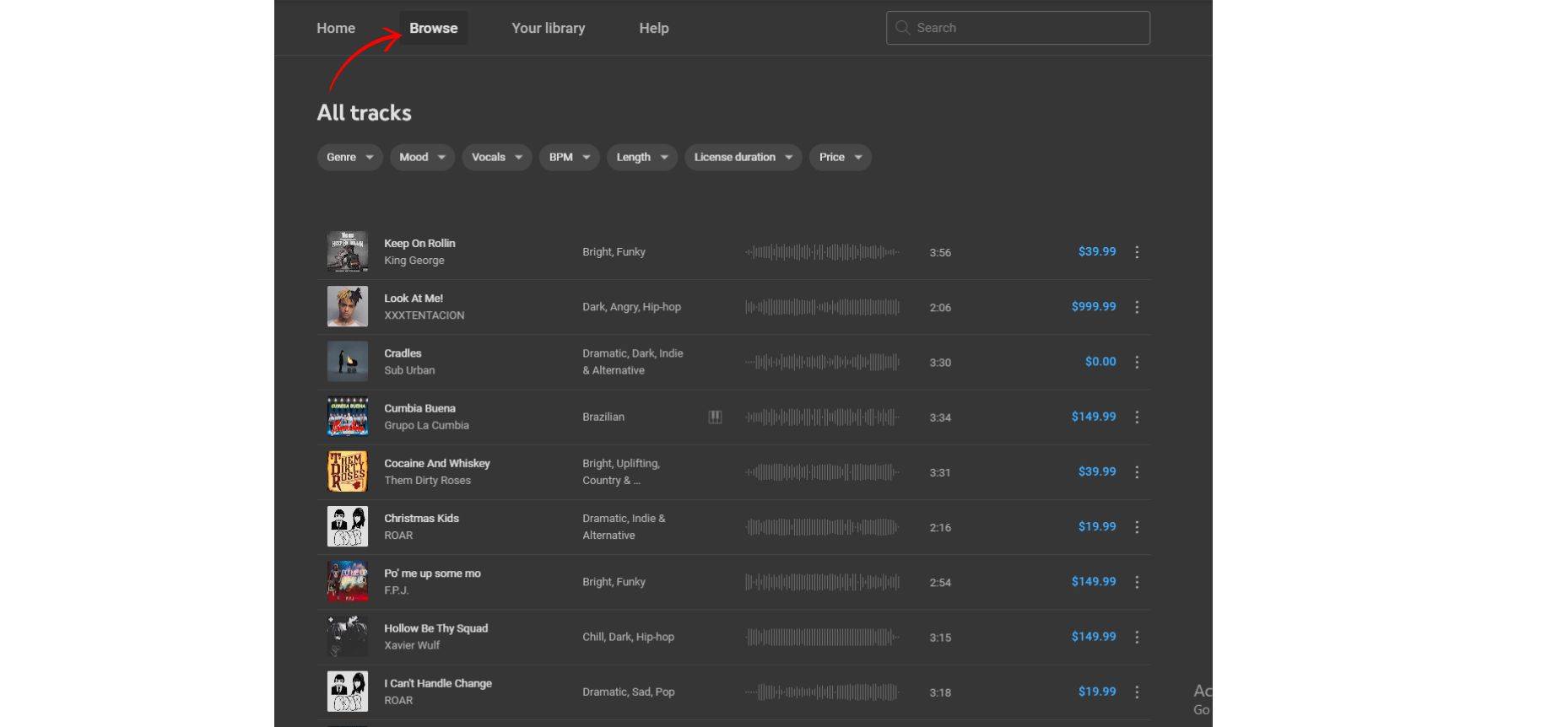This screenshot has height=727, width=1568.
Task: Seek within the Cocaine And Whiskey waveform
Action: (822, 472)
